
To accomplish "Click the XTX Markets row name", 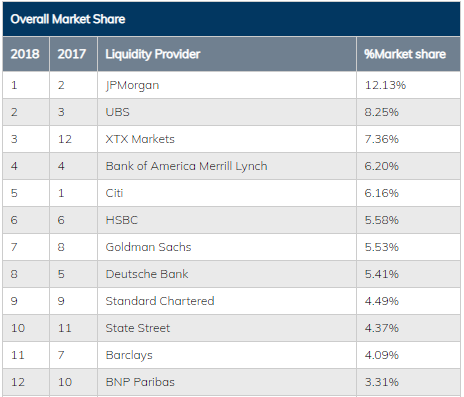I will click(140, 139).
